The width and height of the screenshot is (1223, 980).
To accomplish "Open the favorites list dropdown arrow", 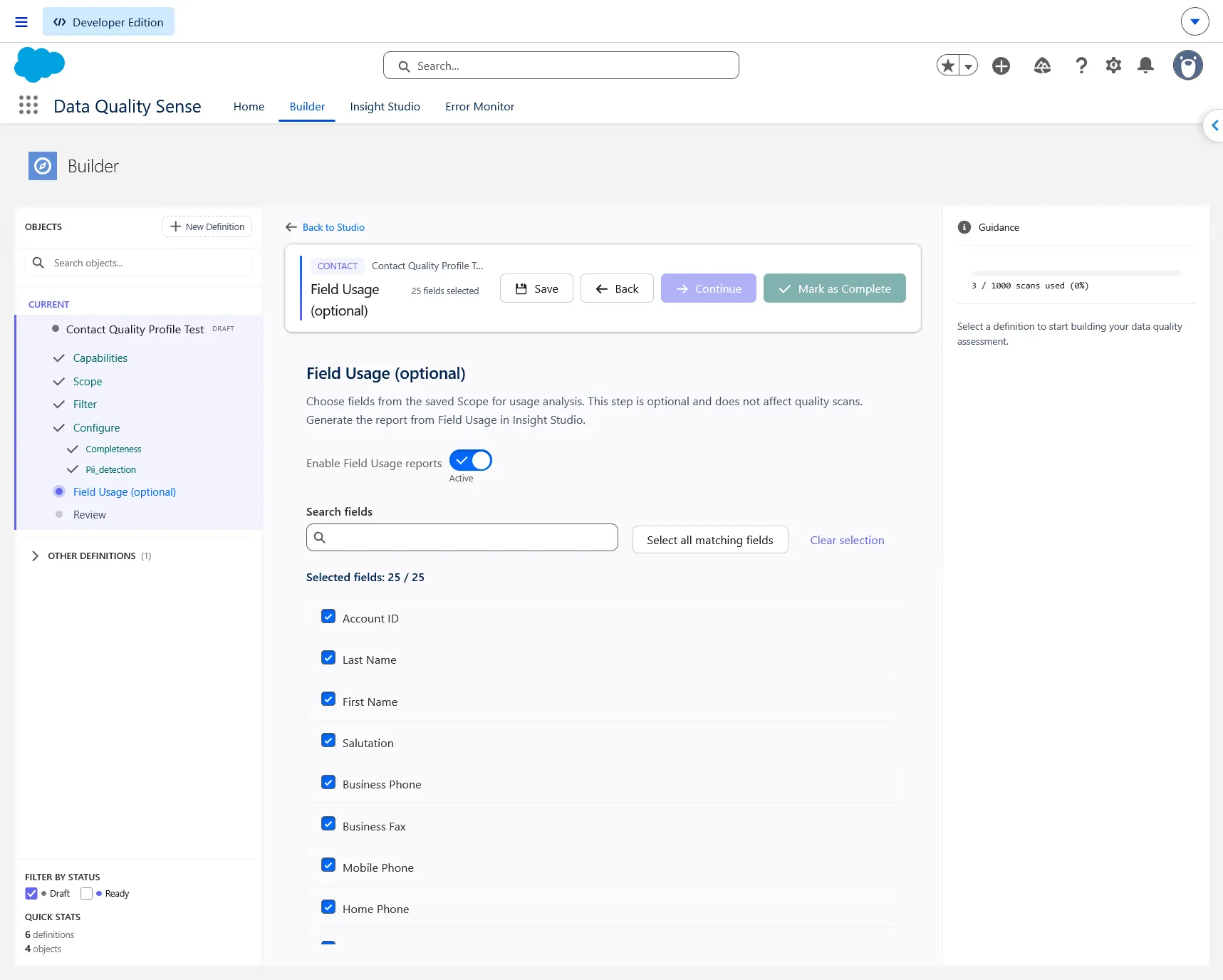I will pos(968,66).
